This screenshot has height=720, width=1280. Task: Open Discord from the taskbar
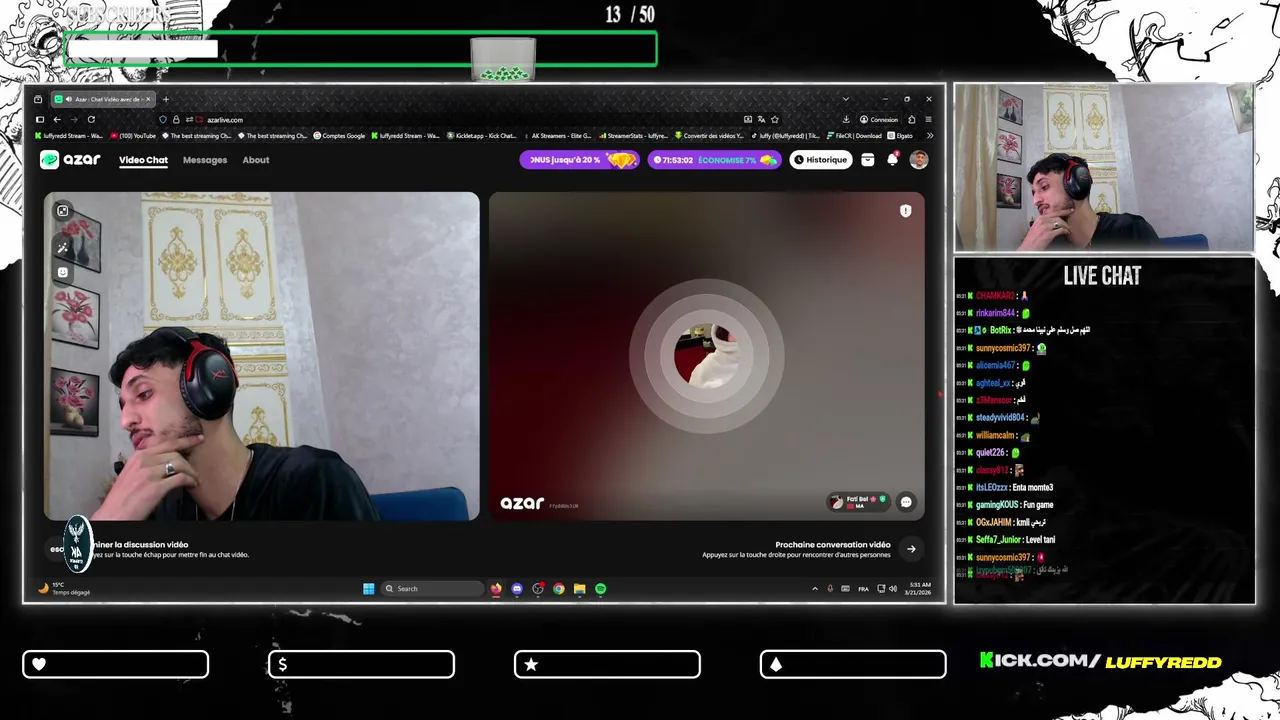pyautogui.click(x=517, y=589)
